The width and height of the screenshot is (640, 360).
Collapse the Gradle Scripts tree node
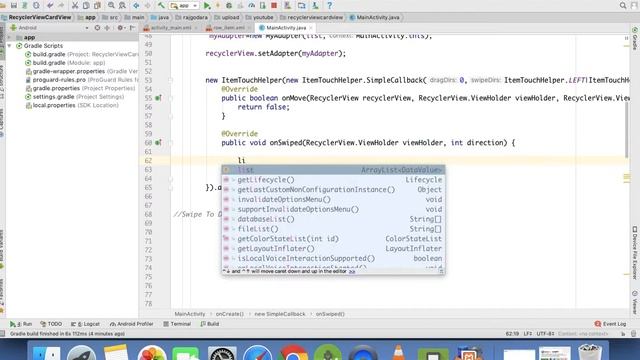tap(9, 46)
